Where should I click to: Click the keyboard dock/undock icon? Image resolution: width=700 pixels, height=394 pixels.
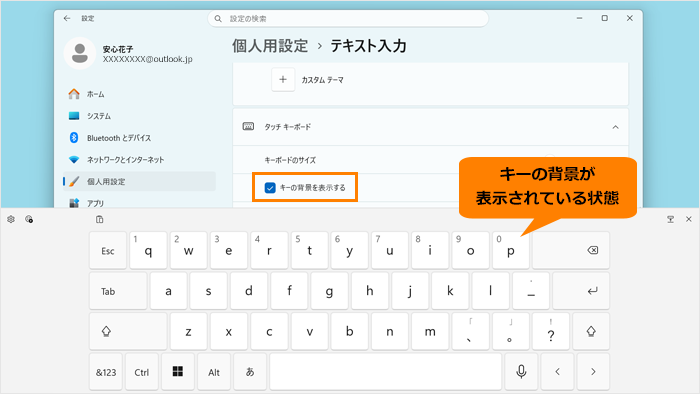tap(670, 219)
